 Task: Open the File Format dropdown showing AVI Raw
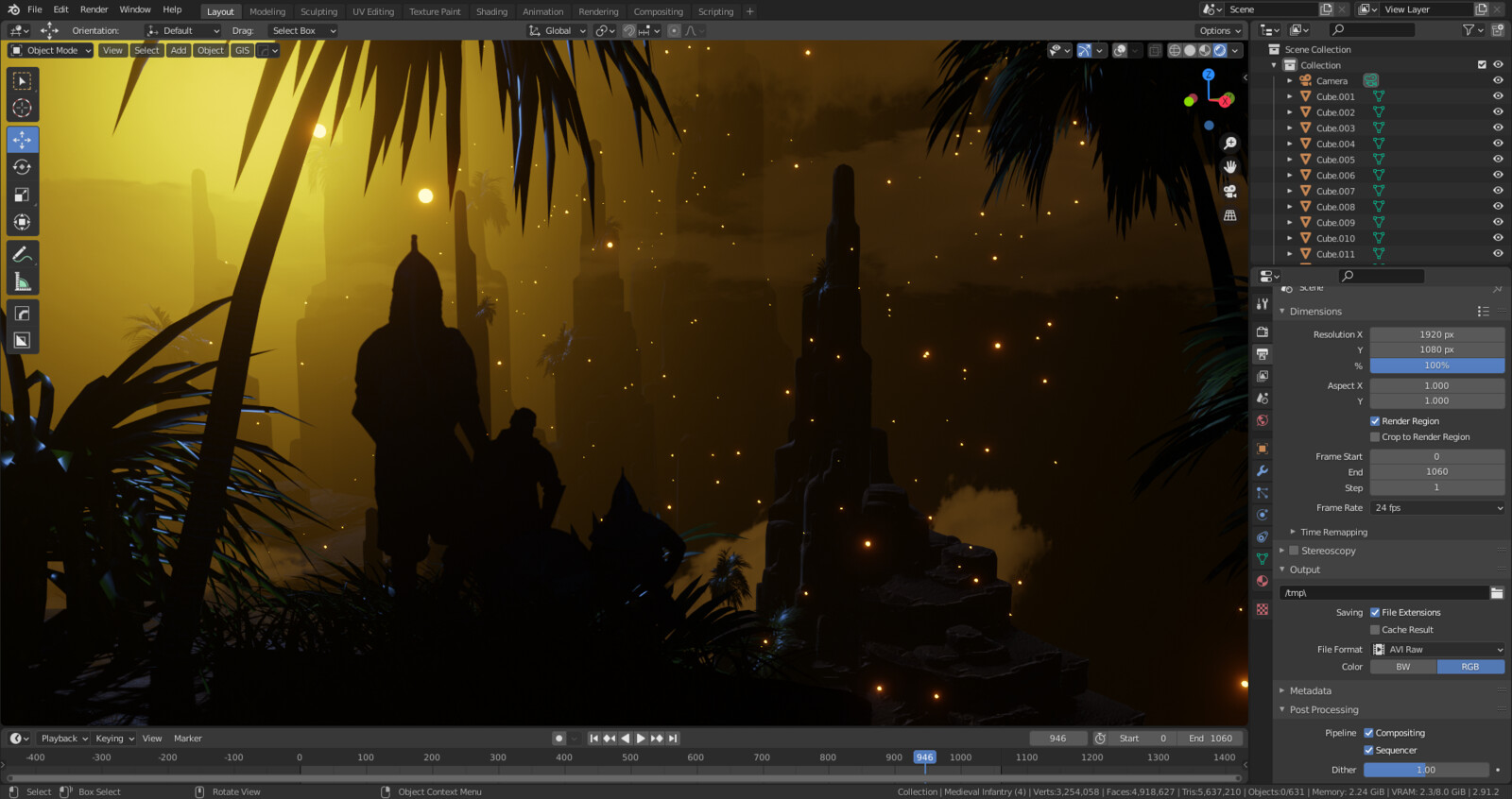point(1437,650)
